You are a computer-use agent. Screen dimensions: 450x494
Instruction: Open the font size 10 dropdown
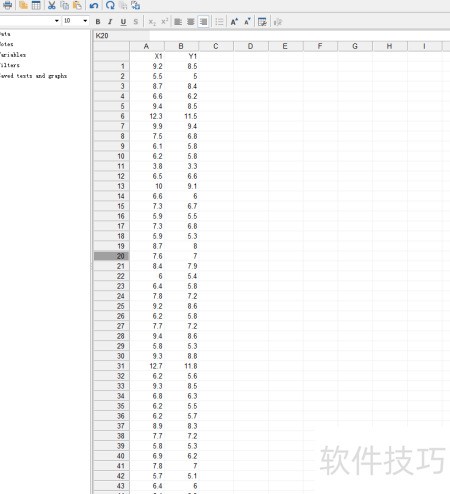click(x=85, y=21)
